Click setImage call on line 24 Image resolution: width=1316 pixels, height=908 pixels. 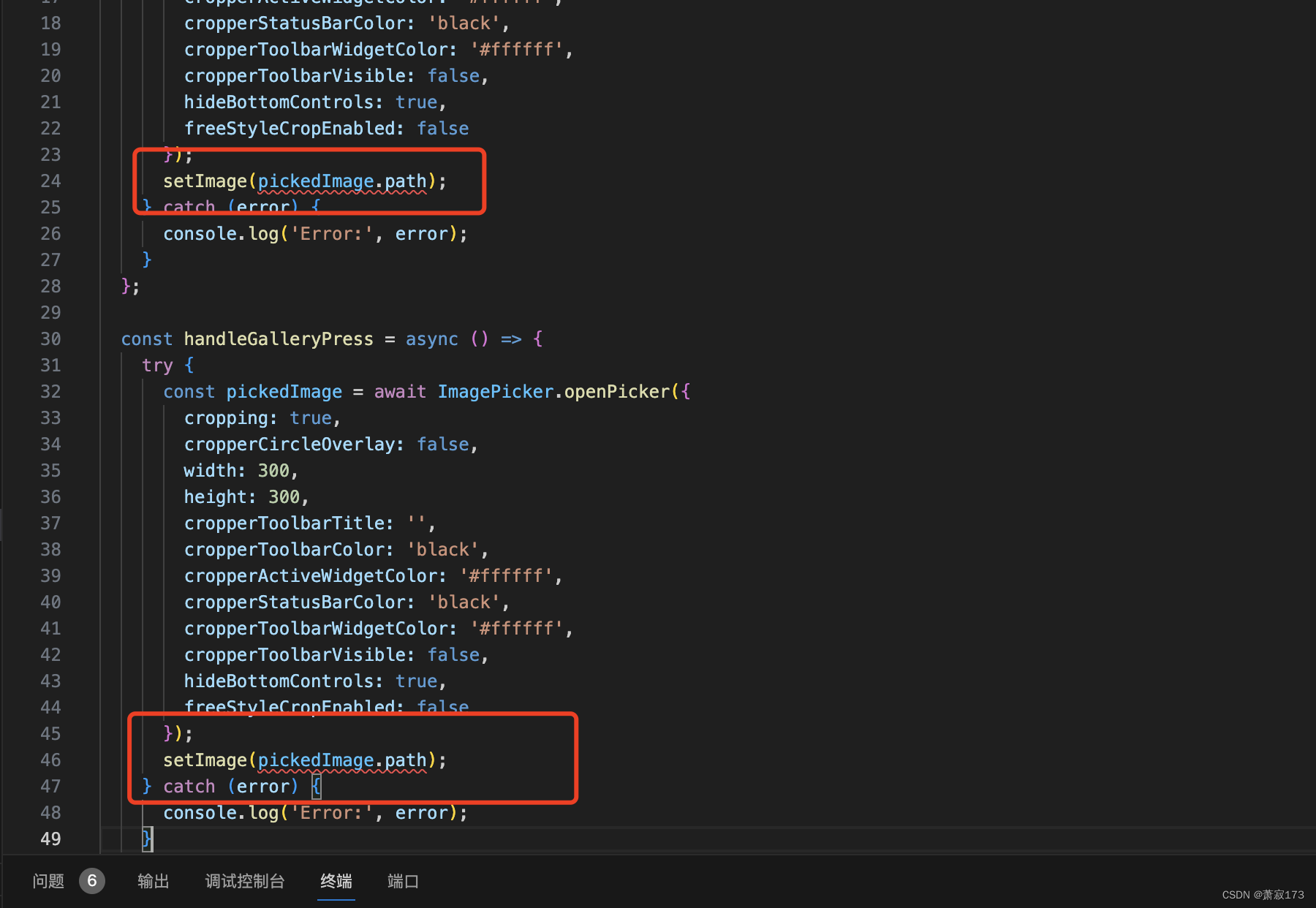pos(205,181)
